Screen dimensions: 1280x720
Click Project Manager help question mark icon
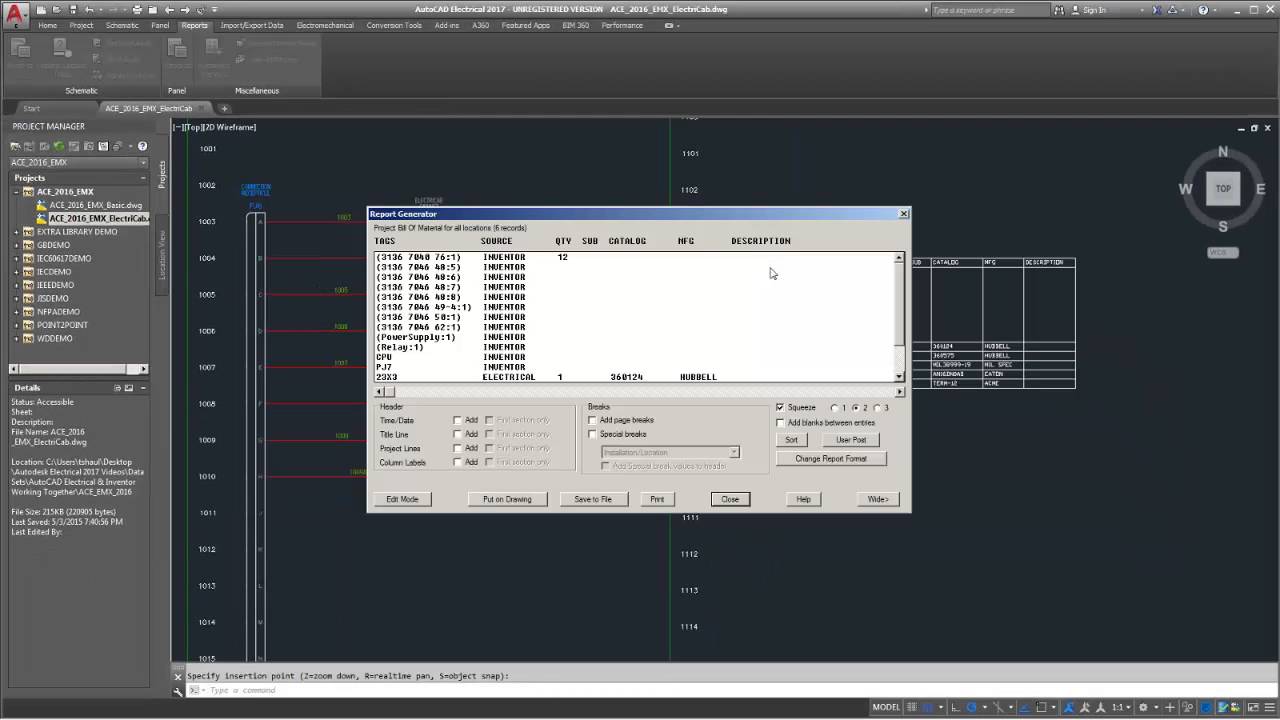point(143,147)
